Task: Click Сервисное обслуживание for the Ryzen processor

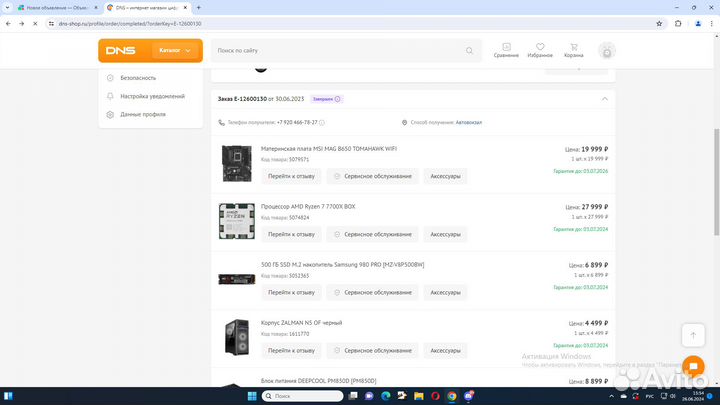Action: [372, 234]
